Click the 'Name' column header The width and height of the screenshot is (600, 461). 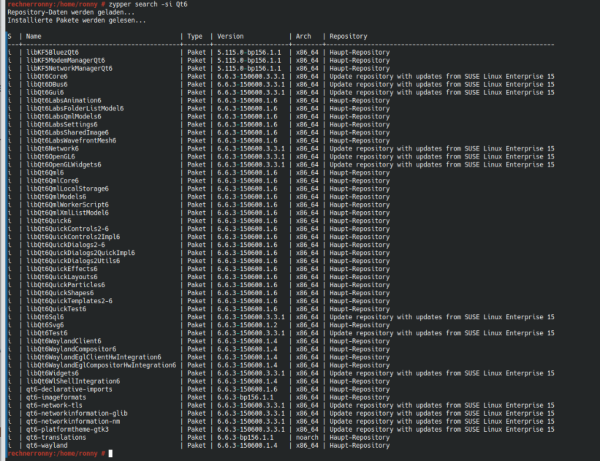[x=33, y=36]
